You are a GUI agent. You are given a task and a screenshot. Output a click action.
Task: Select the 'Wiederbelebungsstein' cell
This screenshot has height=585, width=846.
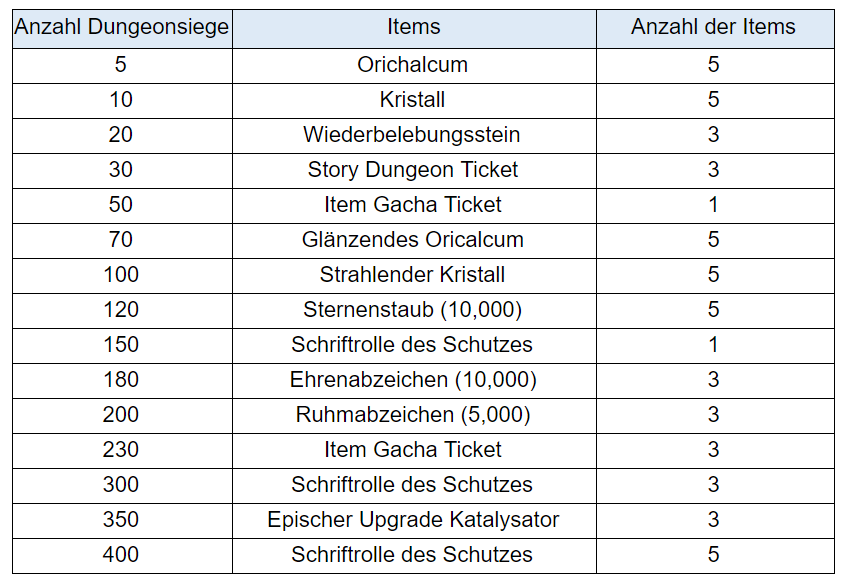tap(413, 135)
